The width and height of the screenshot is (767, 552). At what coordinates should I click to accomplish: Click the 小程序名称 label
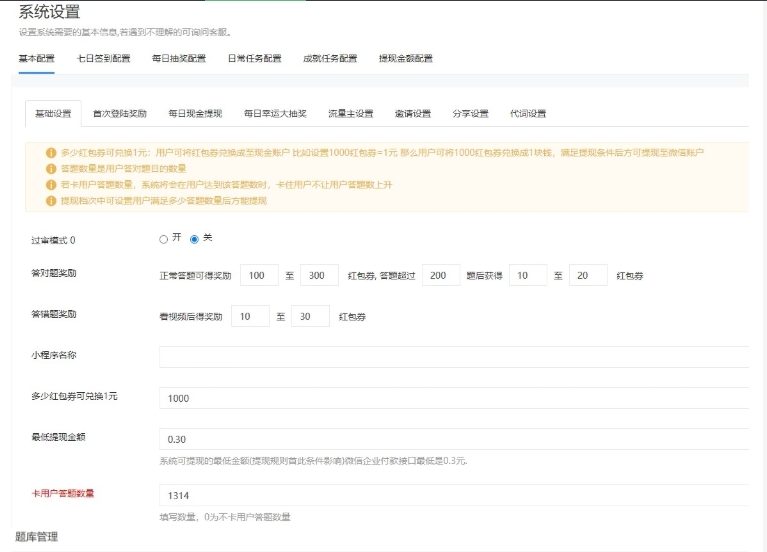[x=54, y=355]
